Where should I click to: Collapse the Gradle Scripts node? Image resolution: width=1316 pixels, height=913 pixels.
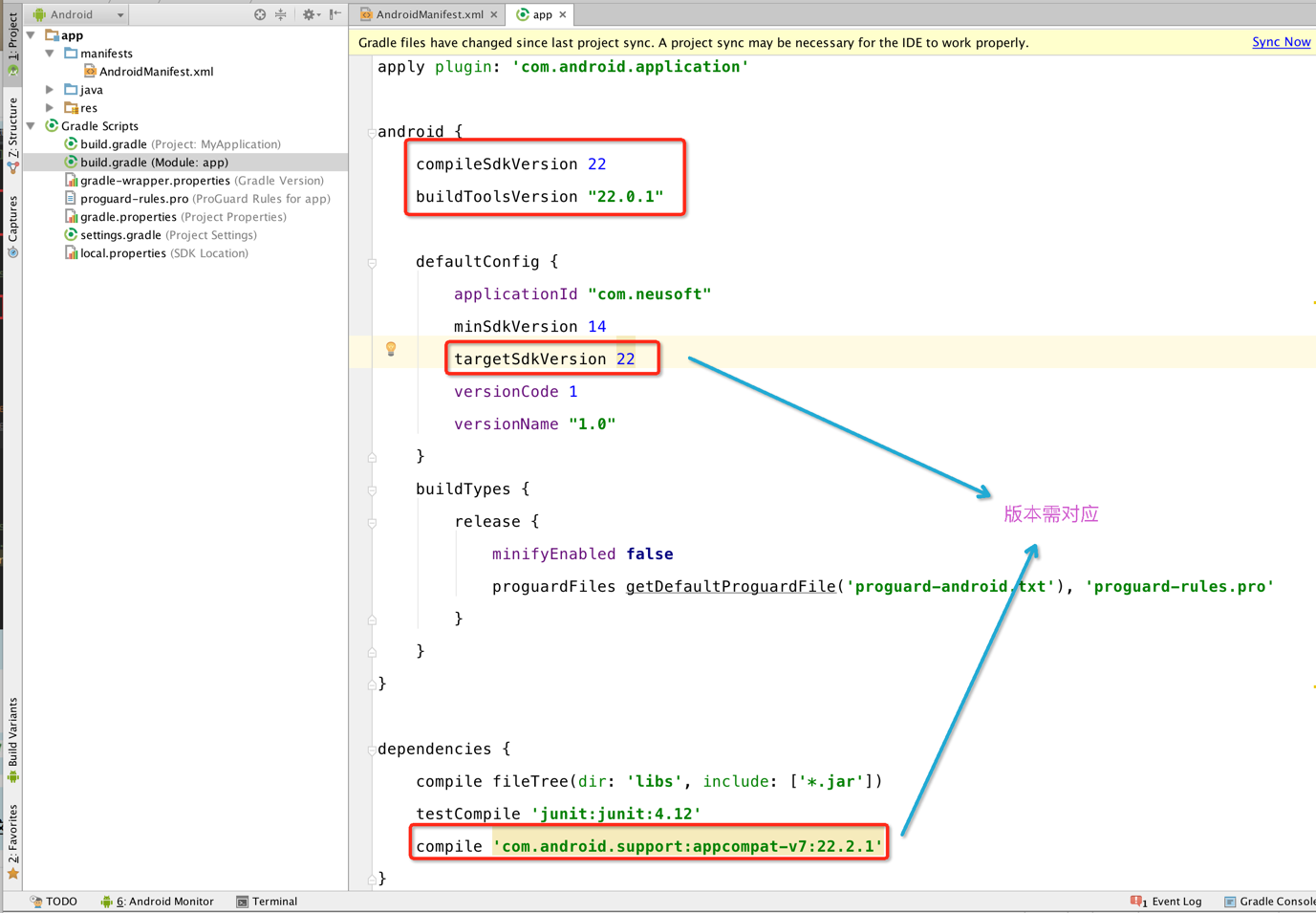point(32,126)
